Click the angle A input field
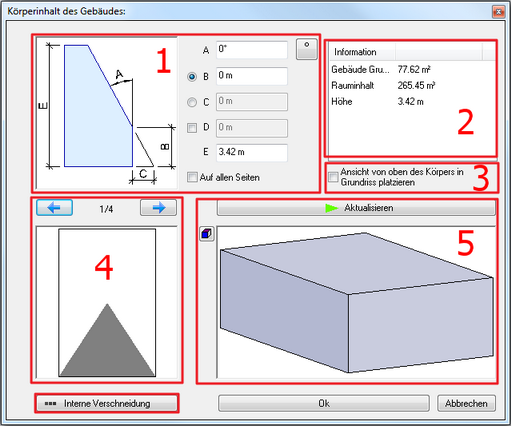This screenshot has width=512, height=426. coord(252,50)
